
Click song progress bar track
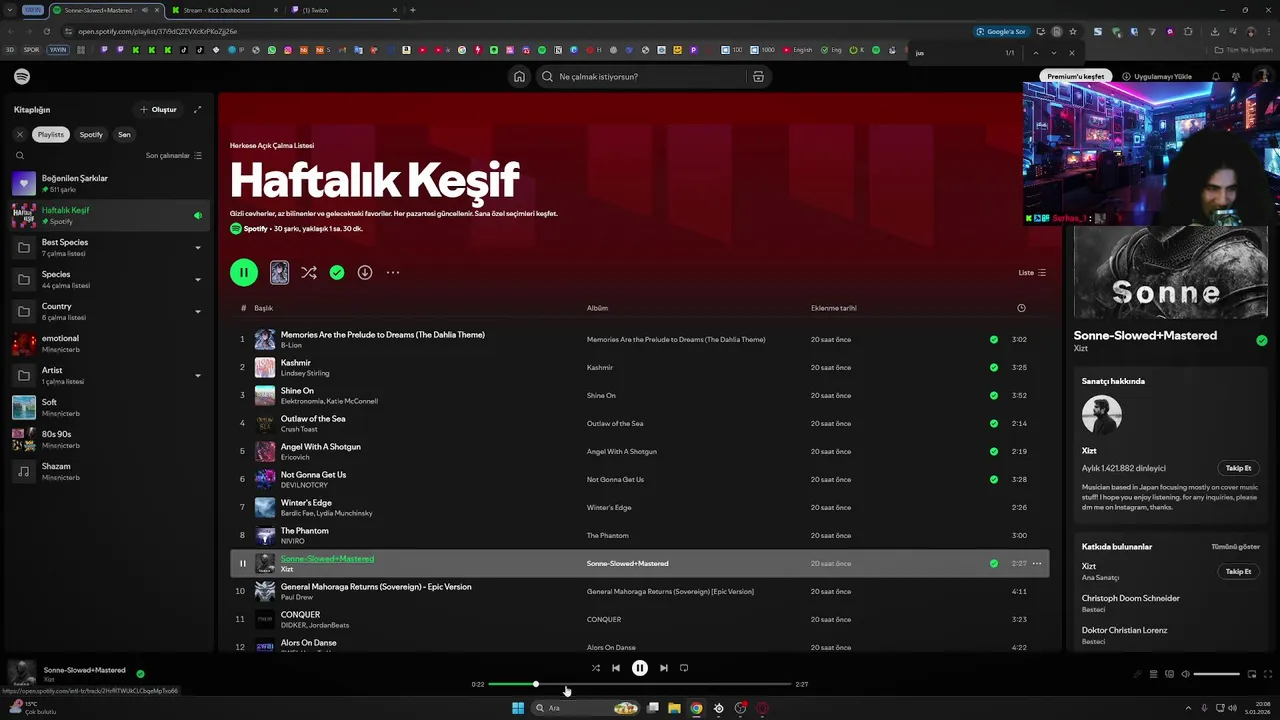coord(640,685)
